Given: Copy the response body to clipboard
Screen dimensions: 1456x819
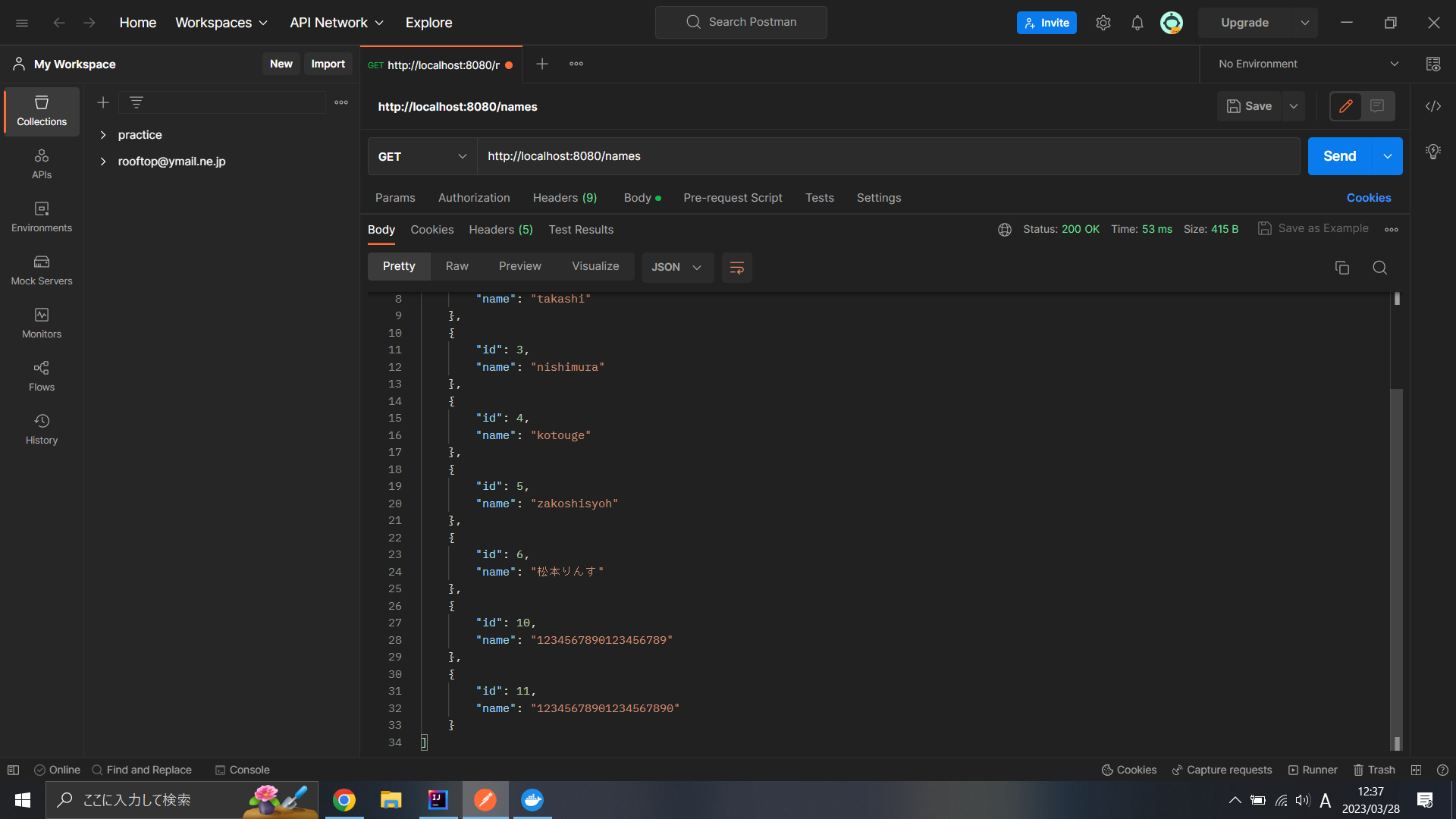Looking at the screenshot, I should 1342,268.
